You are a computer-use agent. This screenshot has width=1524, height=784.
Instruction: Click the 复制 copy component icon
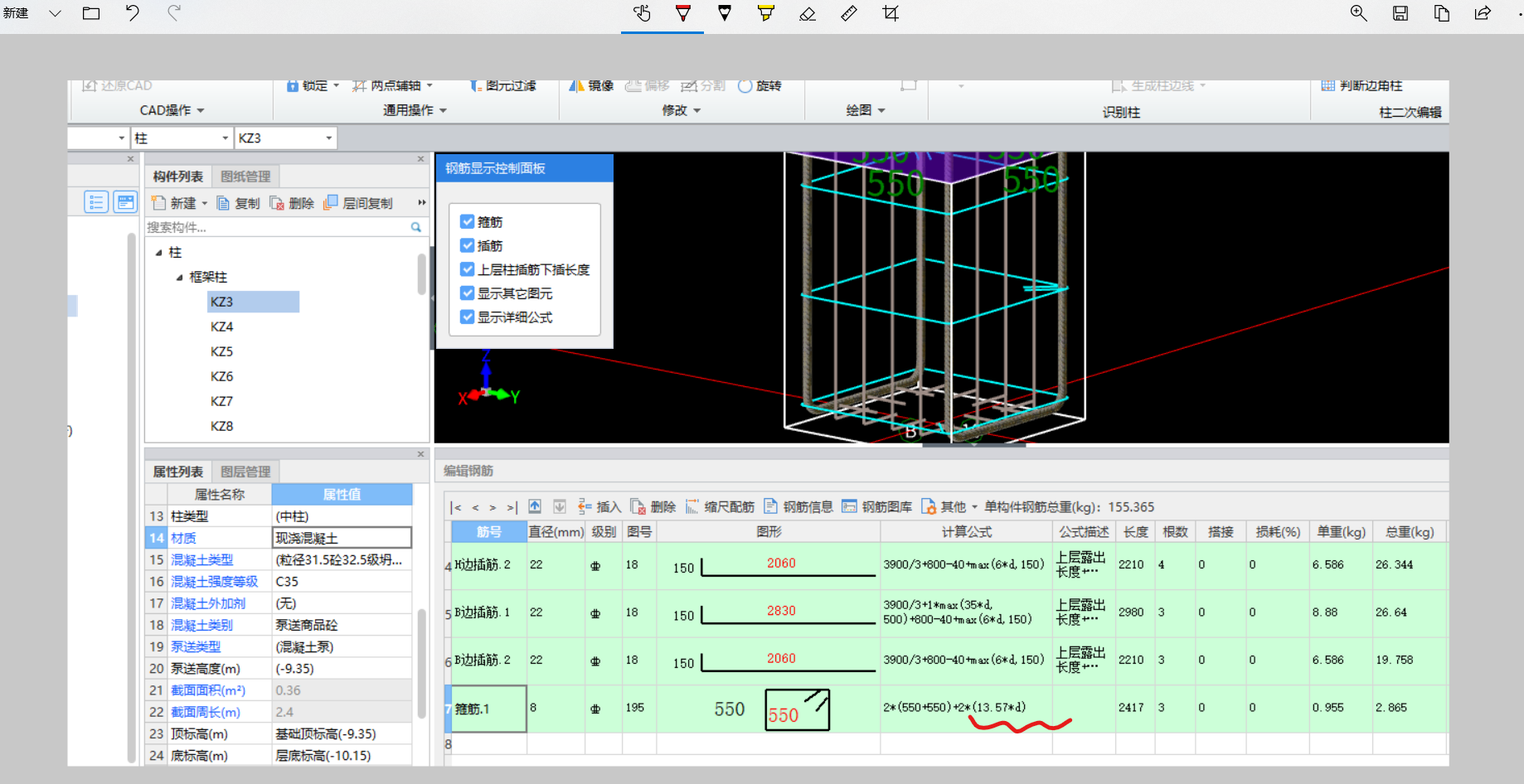pyautogui.click(x=238, y=203)
